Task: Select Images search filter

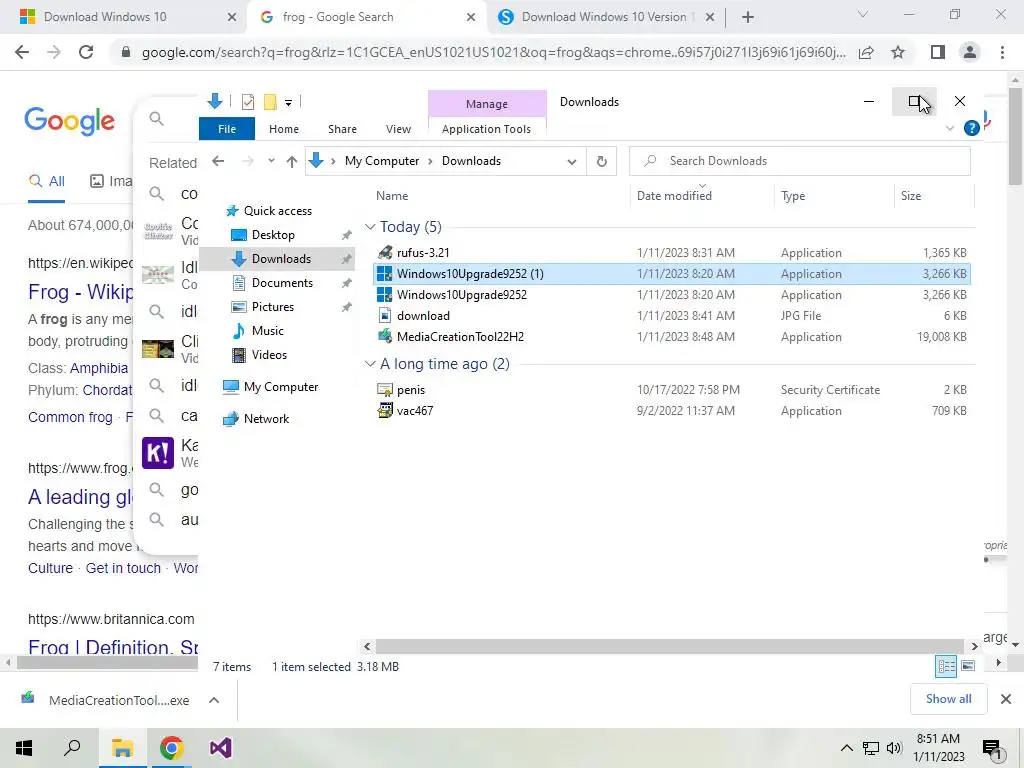Action: click(x=111, y=181)
